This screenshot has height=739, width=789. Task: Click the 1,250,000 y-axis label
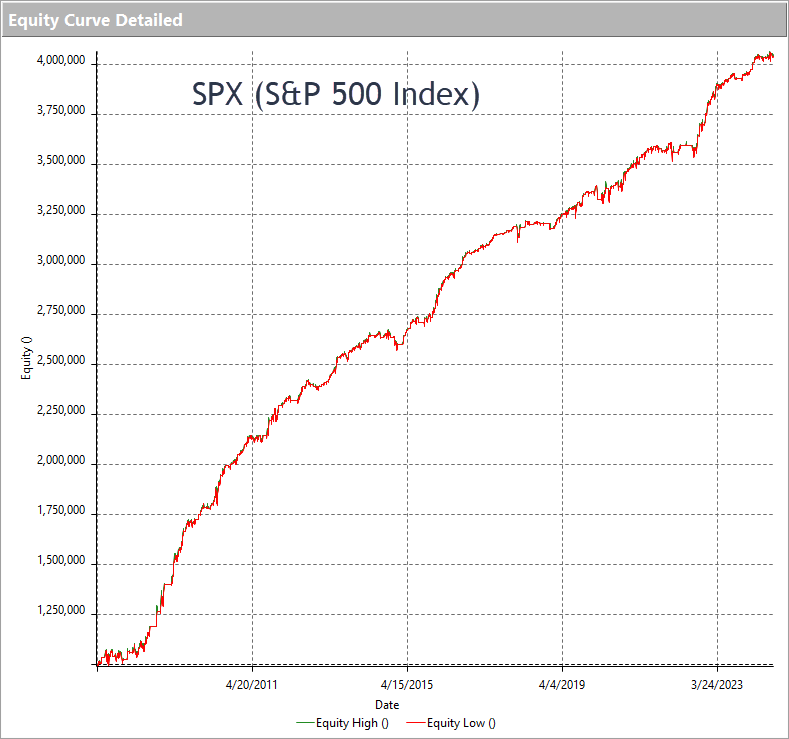tap(61, 610)
